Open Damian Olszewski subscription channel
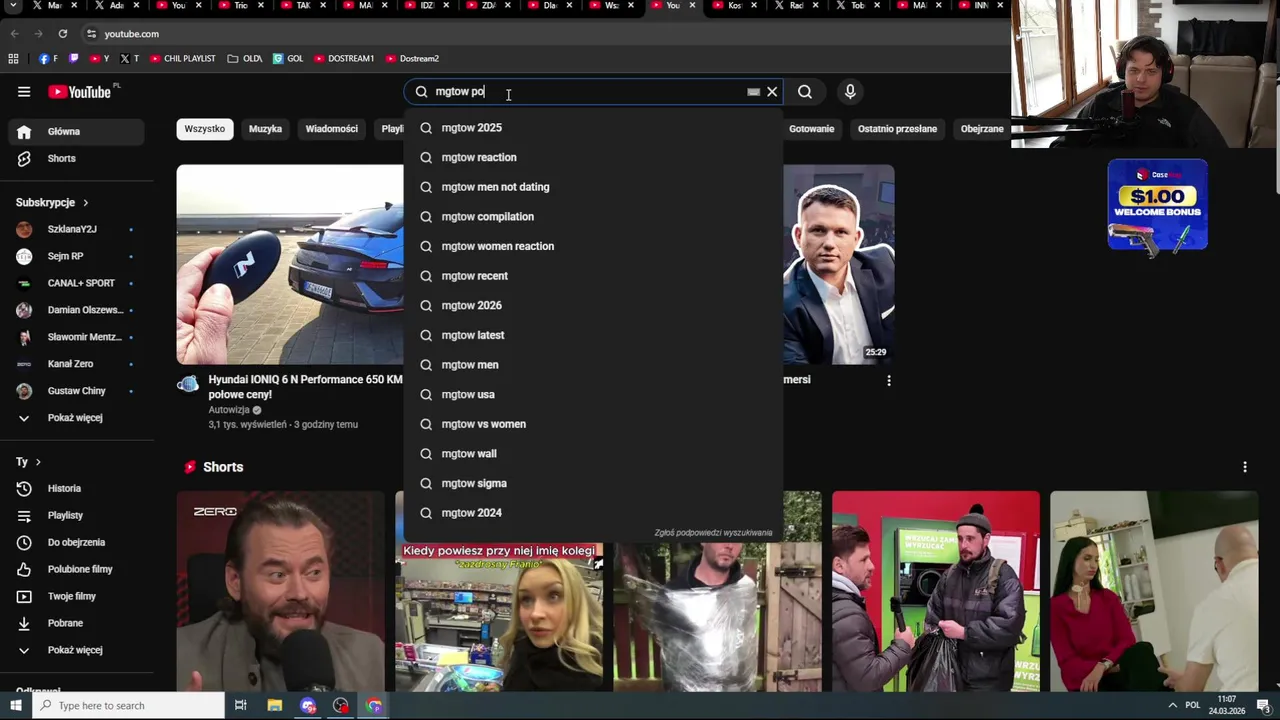This screenshot has height=720, width=1280. click(77, 310)
